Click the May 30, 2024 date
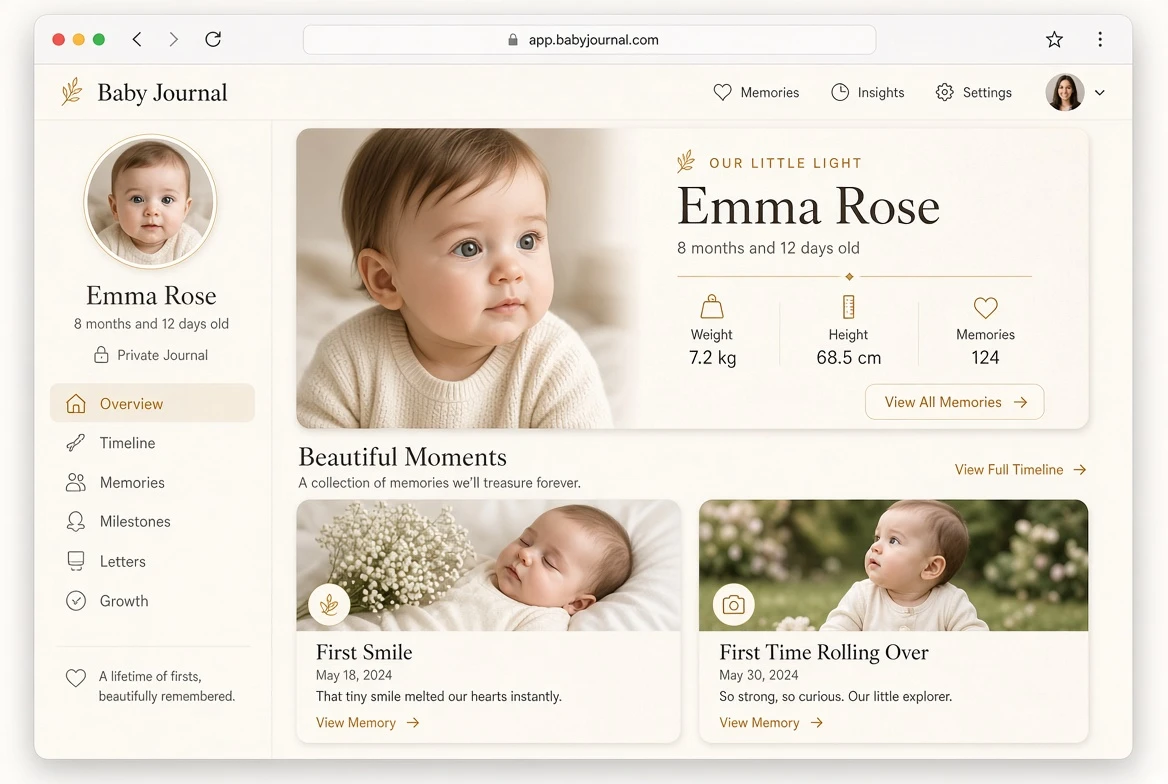This screenshot has width=1168, height=784. coord(758,675)
